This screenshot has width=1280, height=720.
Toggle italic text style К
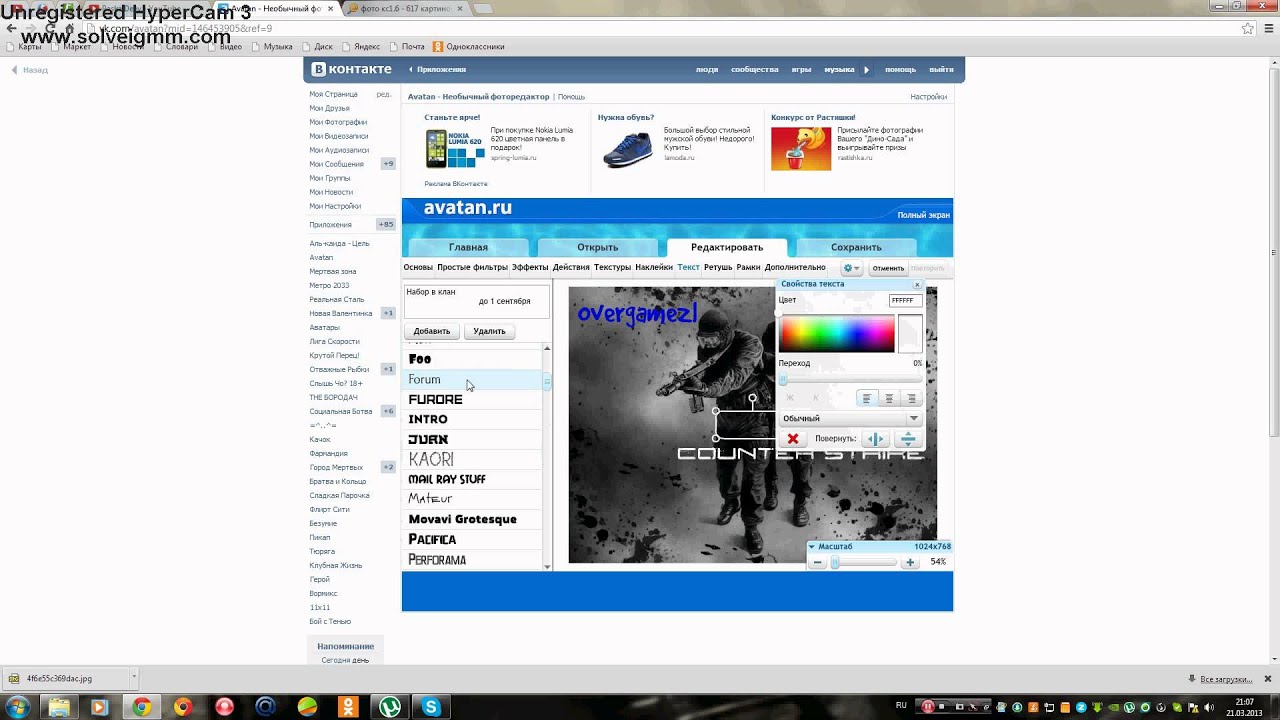pos(815,398)
